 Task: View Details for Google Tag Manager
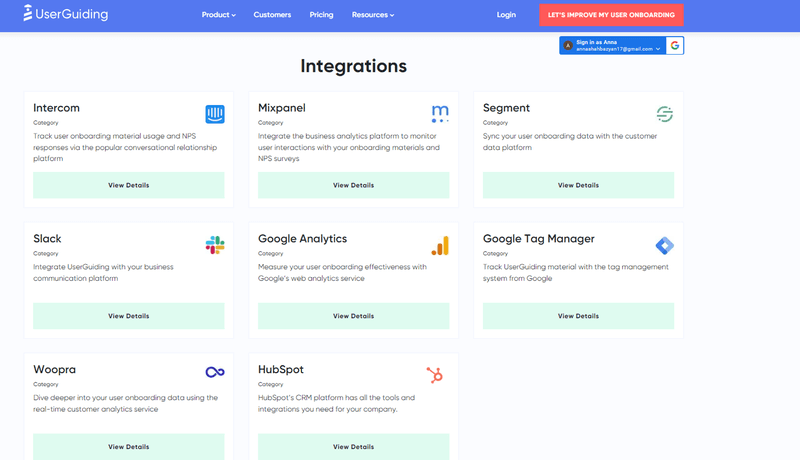578,316
